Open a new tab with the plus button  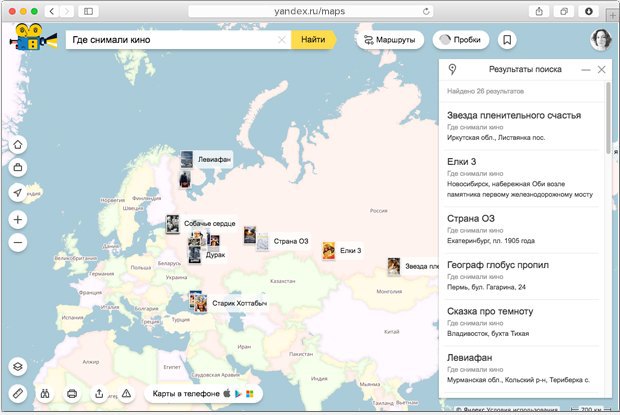(x=612, y=15)
